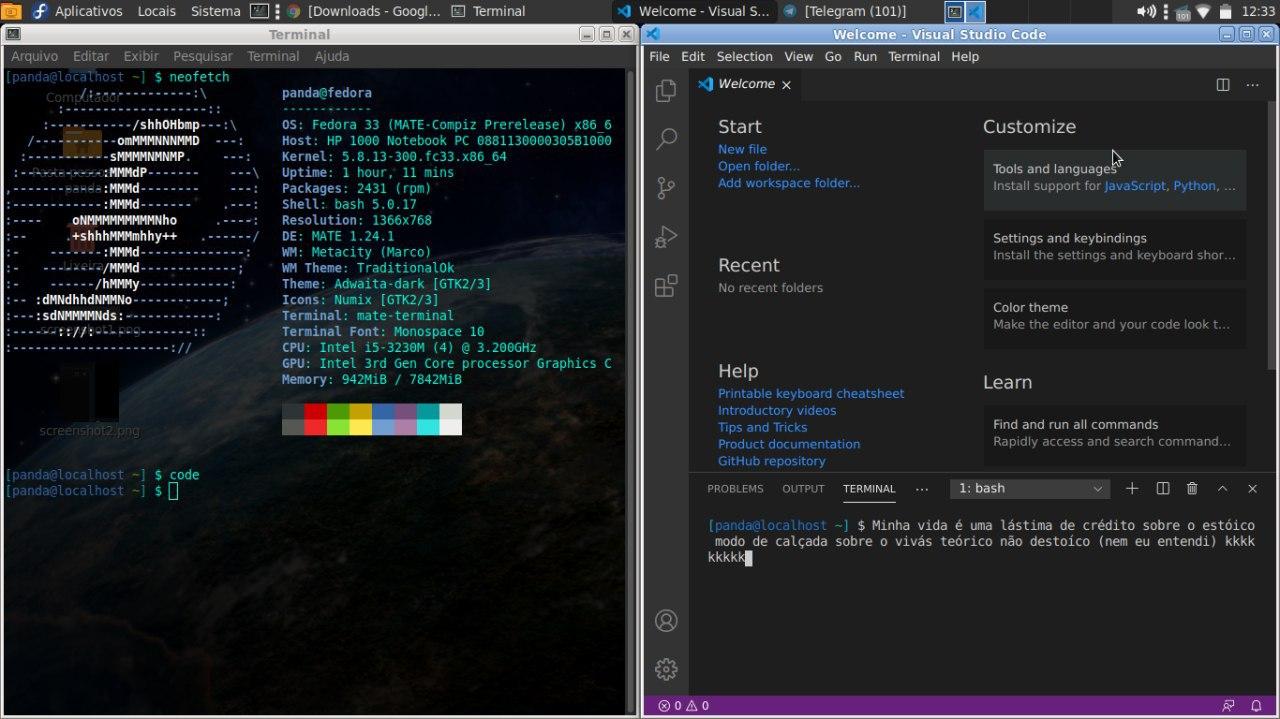This screenshot has width=1280, height=719.
Task: Open the Run menu in VS Code
Action: click(865, 56)
